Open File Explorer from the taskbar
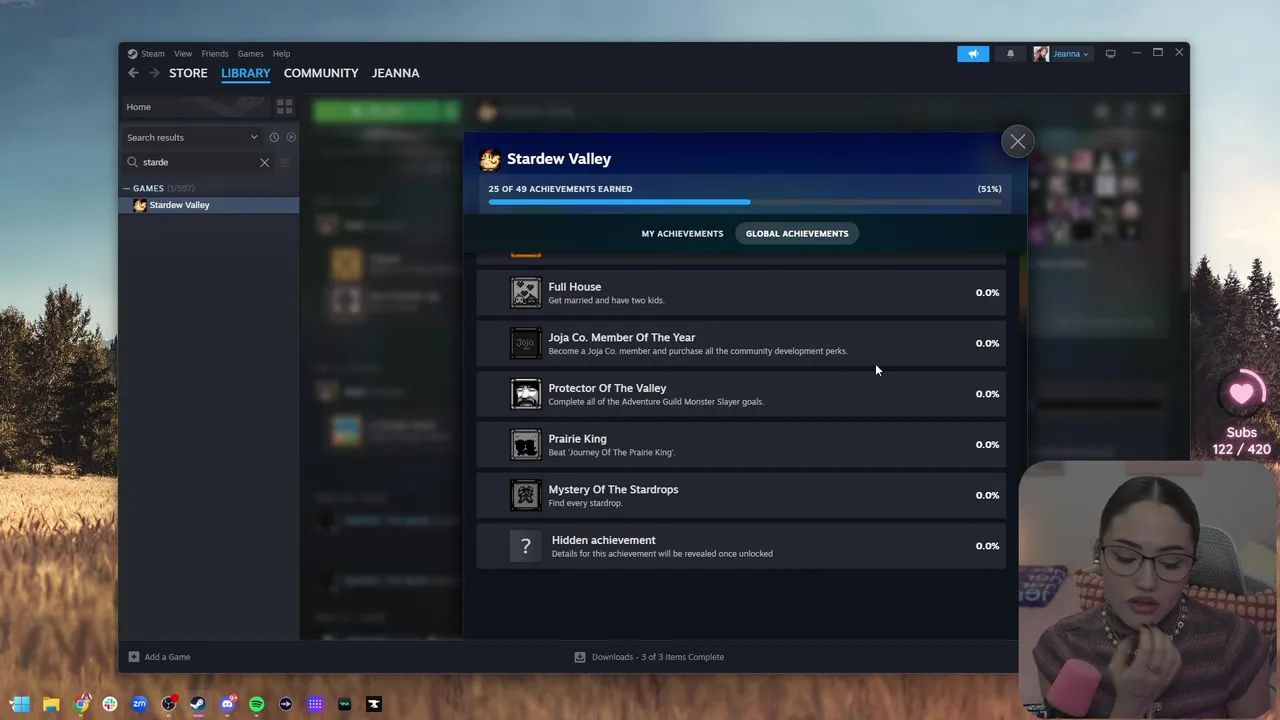Viewport: 1280px width, 720px height. pyautogui.click(x=51, y=704)
